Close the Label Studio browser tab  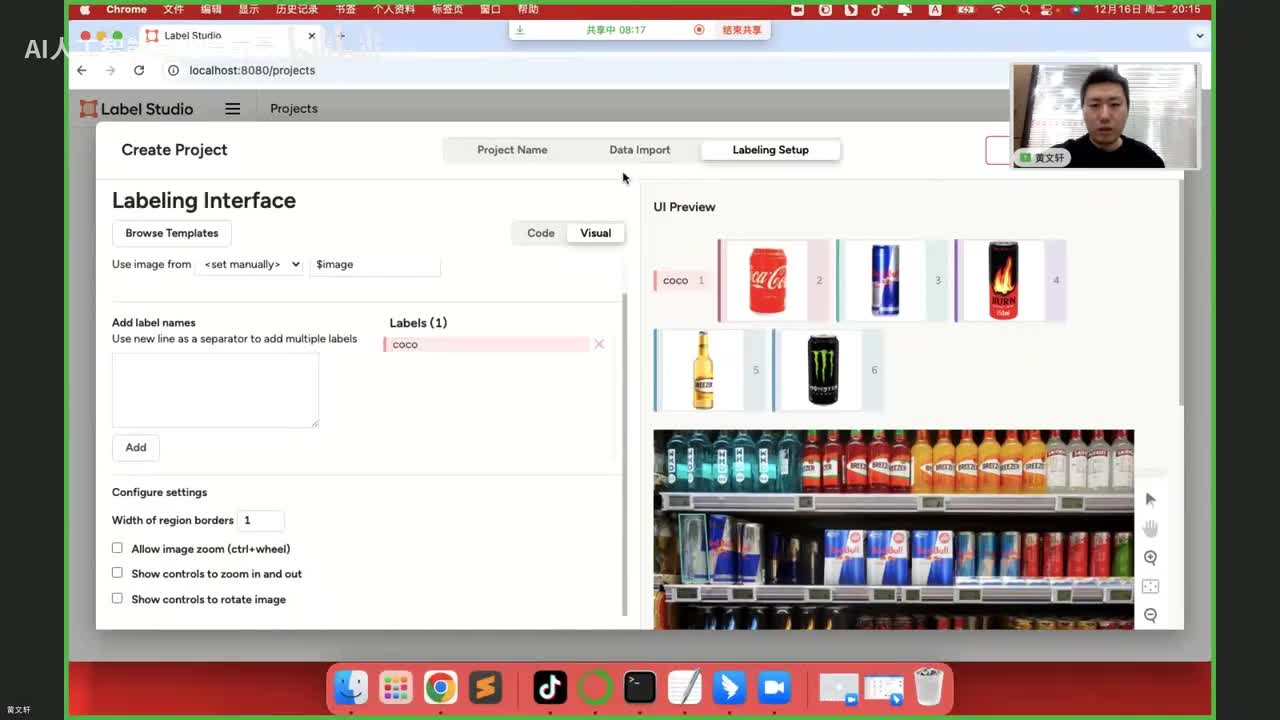[x=312, y=36]
